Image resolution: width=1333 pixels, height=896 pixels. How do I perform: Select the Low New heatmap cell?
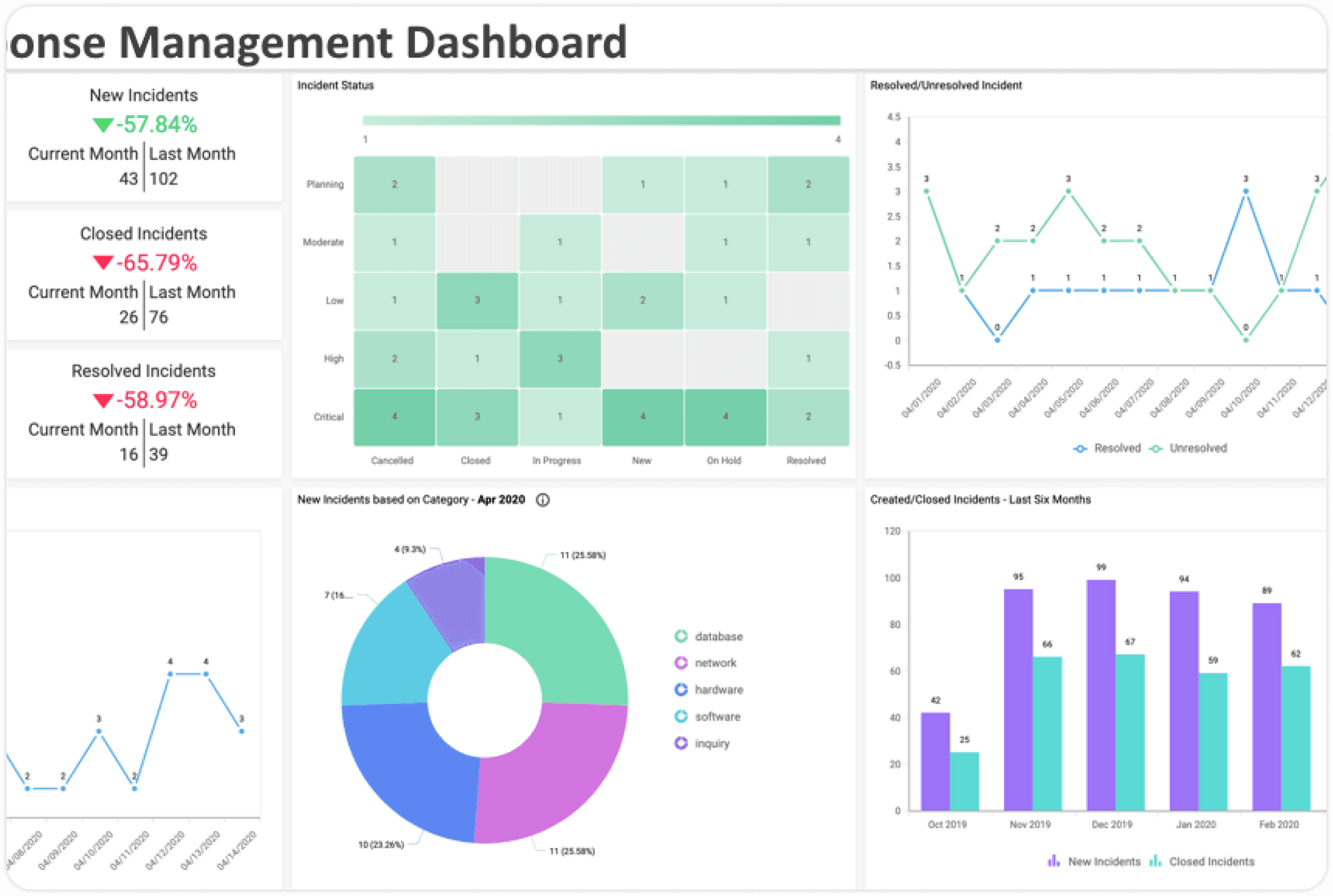642,301
